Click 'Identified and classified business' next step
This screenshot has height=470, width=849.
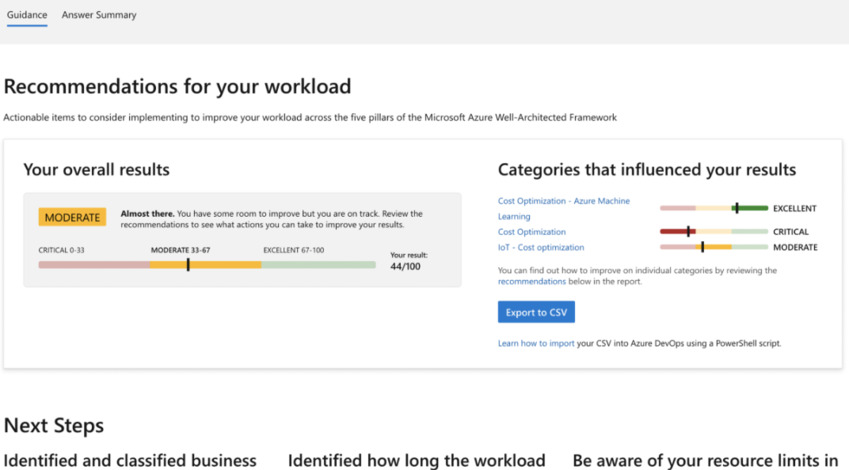coord(130,460)
